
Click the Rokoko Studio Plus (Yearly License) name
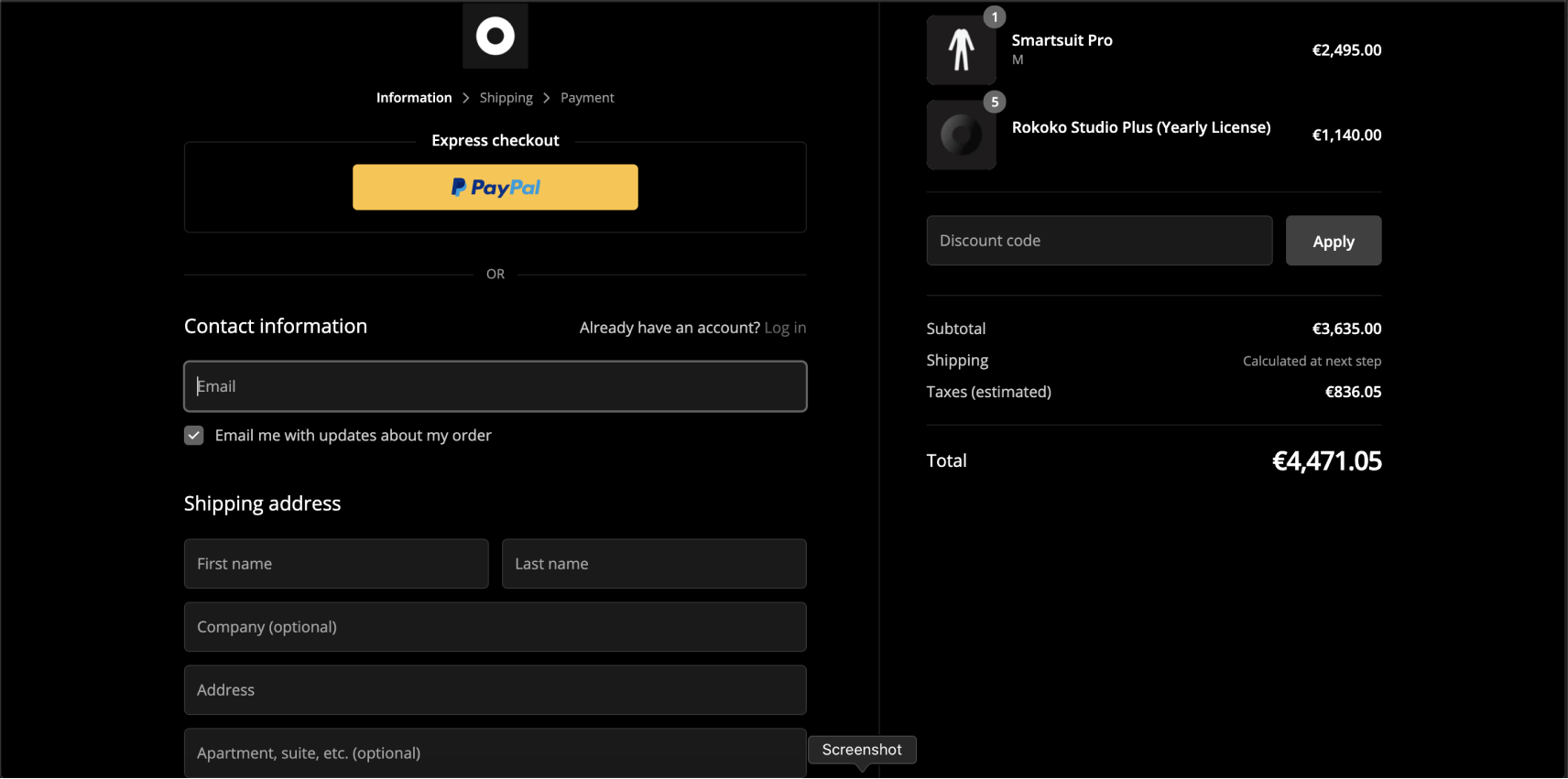click(1141, 127)
